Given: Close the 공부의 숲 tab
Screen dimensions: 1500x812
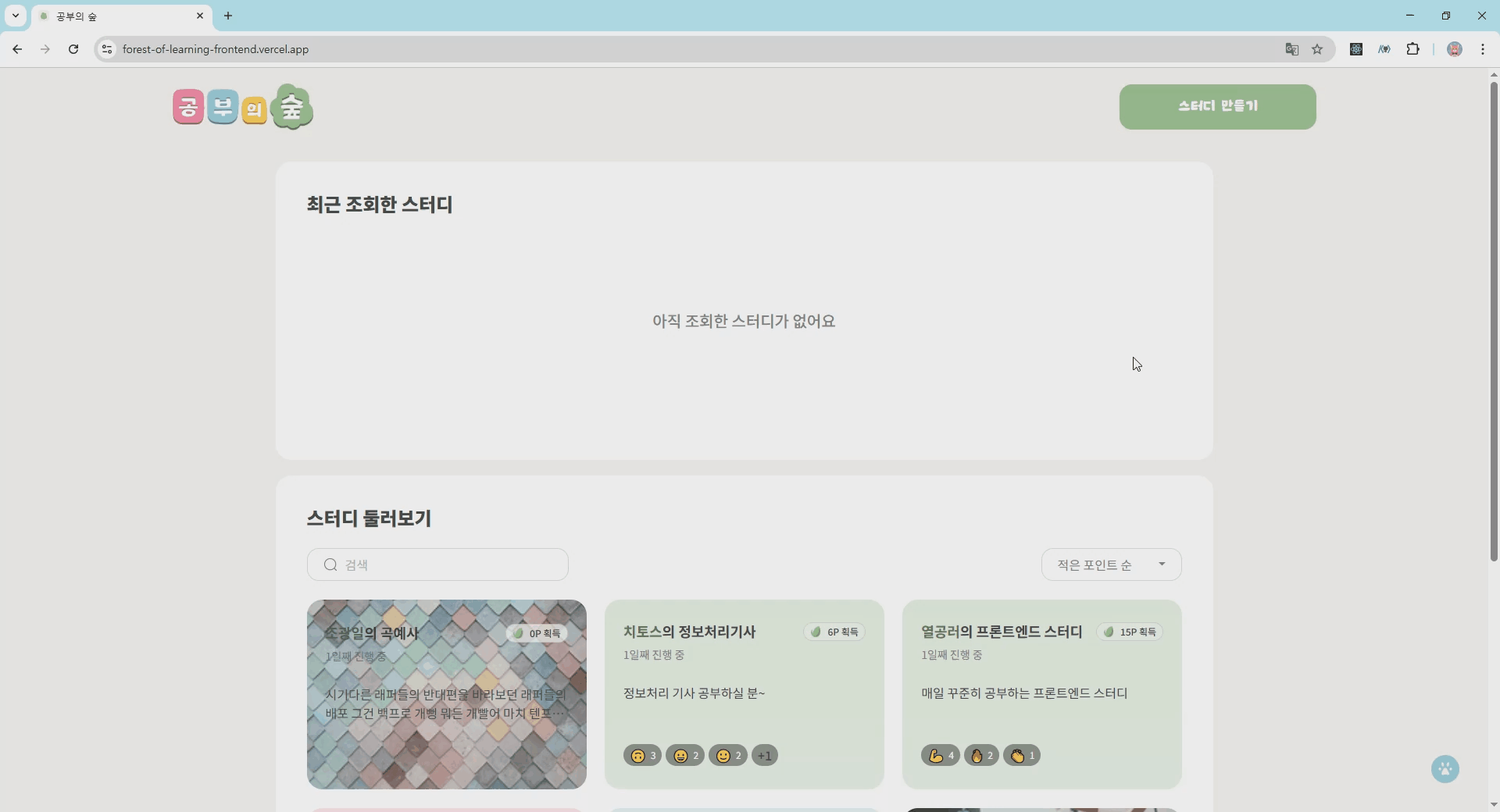Looking at the screenshot, I should pos(200,16).
